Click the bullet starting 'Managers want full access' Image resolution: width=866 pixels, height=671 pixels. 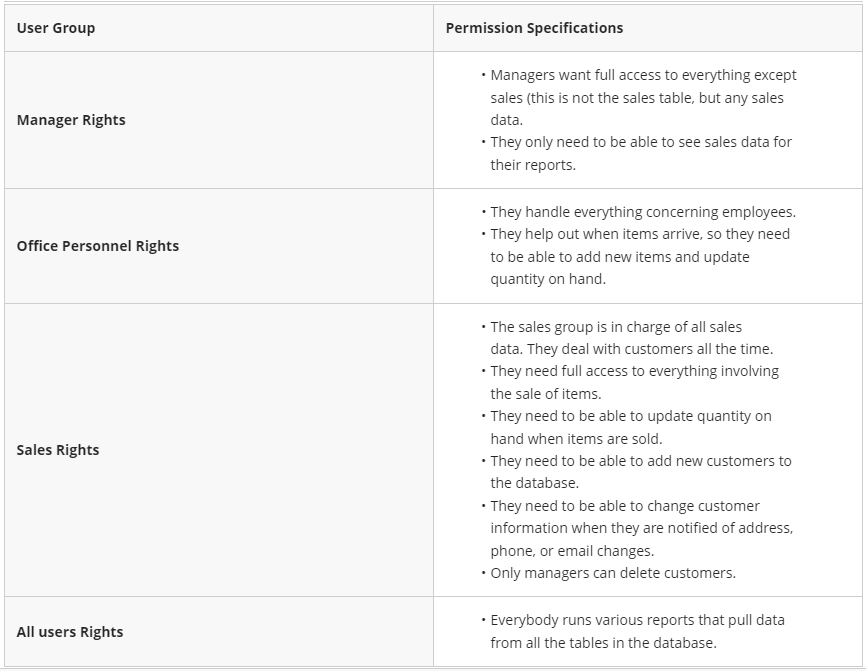click(643, 75)
